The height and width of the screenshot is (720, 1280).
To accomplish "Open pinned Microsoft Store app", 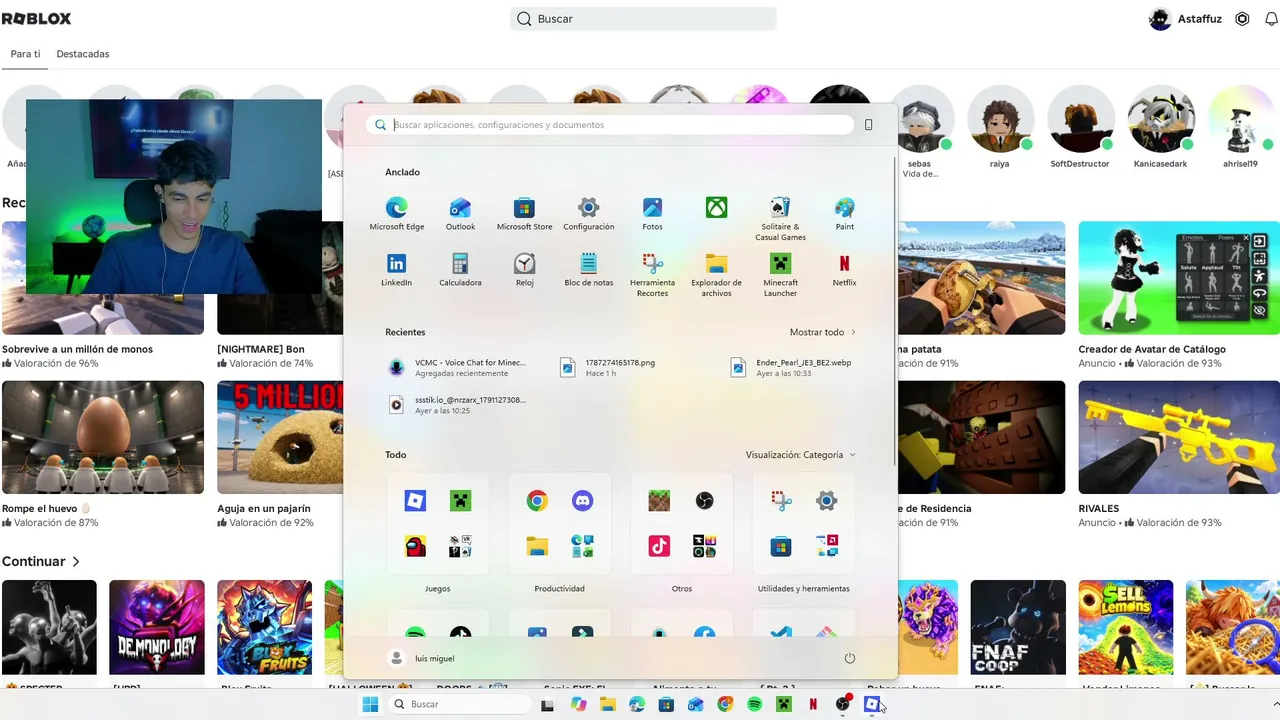I will [524, 213].
